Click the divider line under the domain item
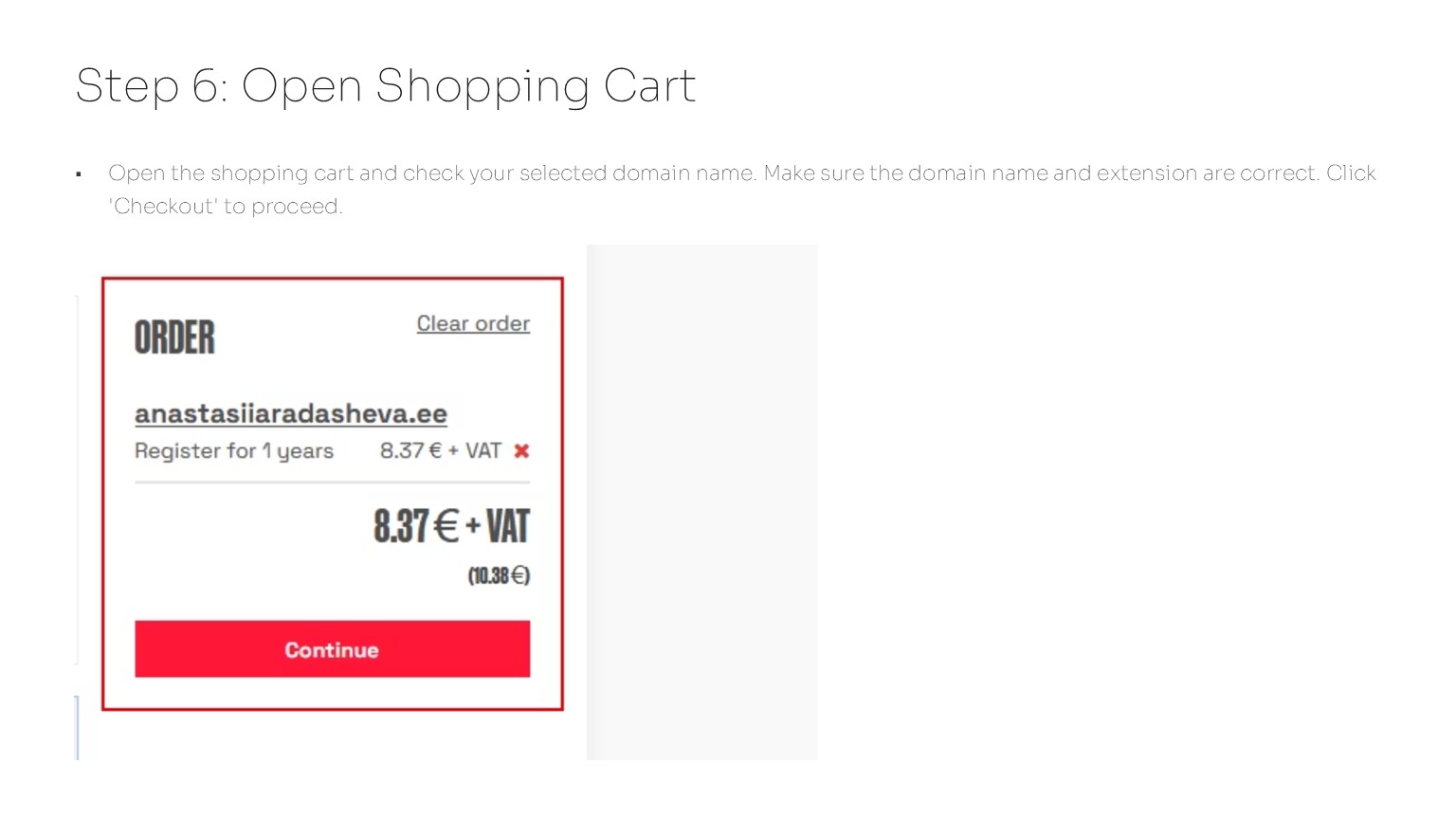The width and height of the screenshot is (1456, 819). (332, 482)
